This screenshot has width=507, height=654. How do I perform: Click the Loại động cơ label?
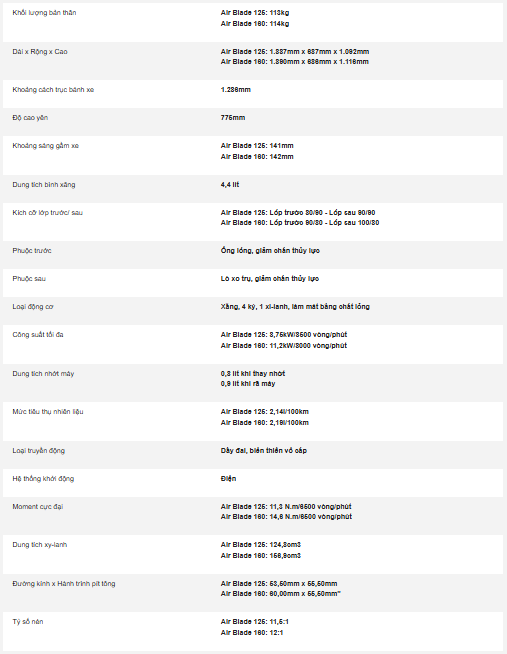tap(33, 307)
